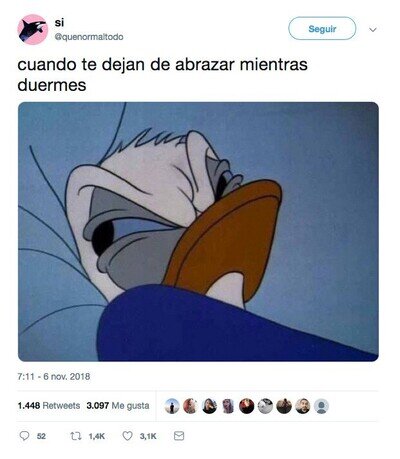Open the orca profile avatar
The width and height of the screenshot is (400, 459).
[x=32, y=30]
